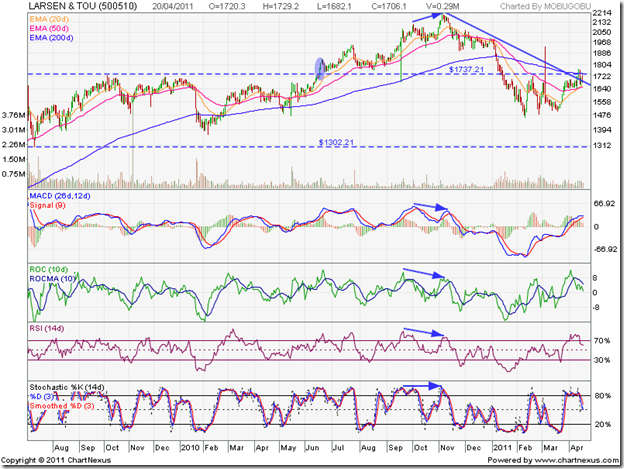Click the 2.26M volume axis label
The width and height of the screenshot is (624, 469).
[x=14, y=145]
